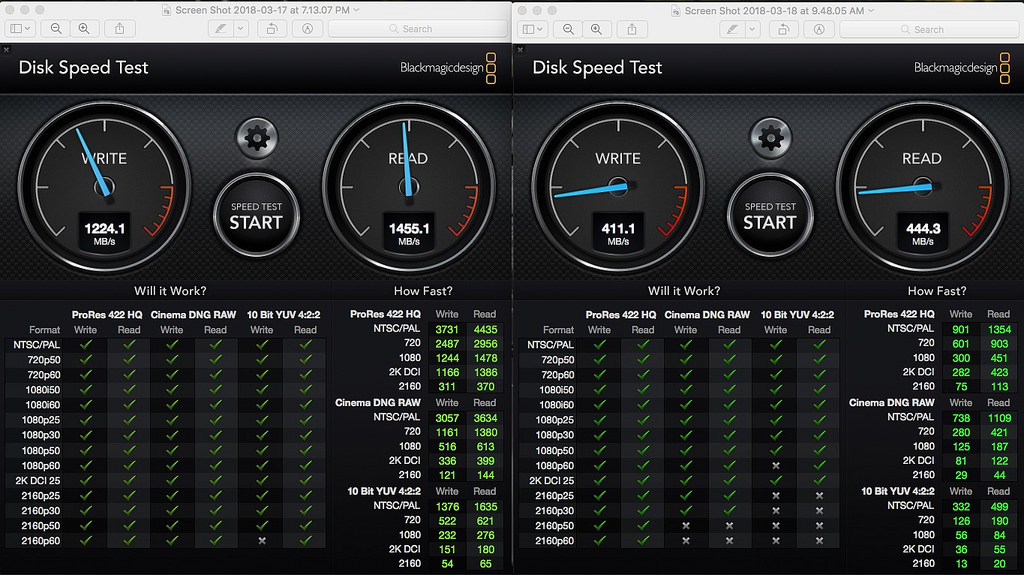Open Share menu in left Preview window

(x=120, y=29)
